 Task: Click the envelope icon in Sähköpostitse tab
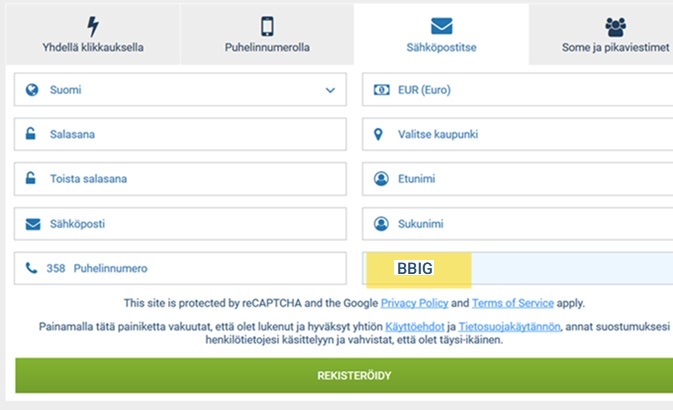441,26
